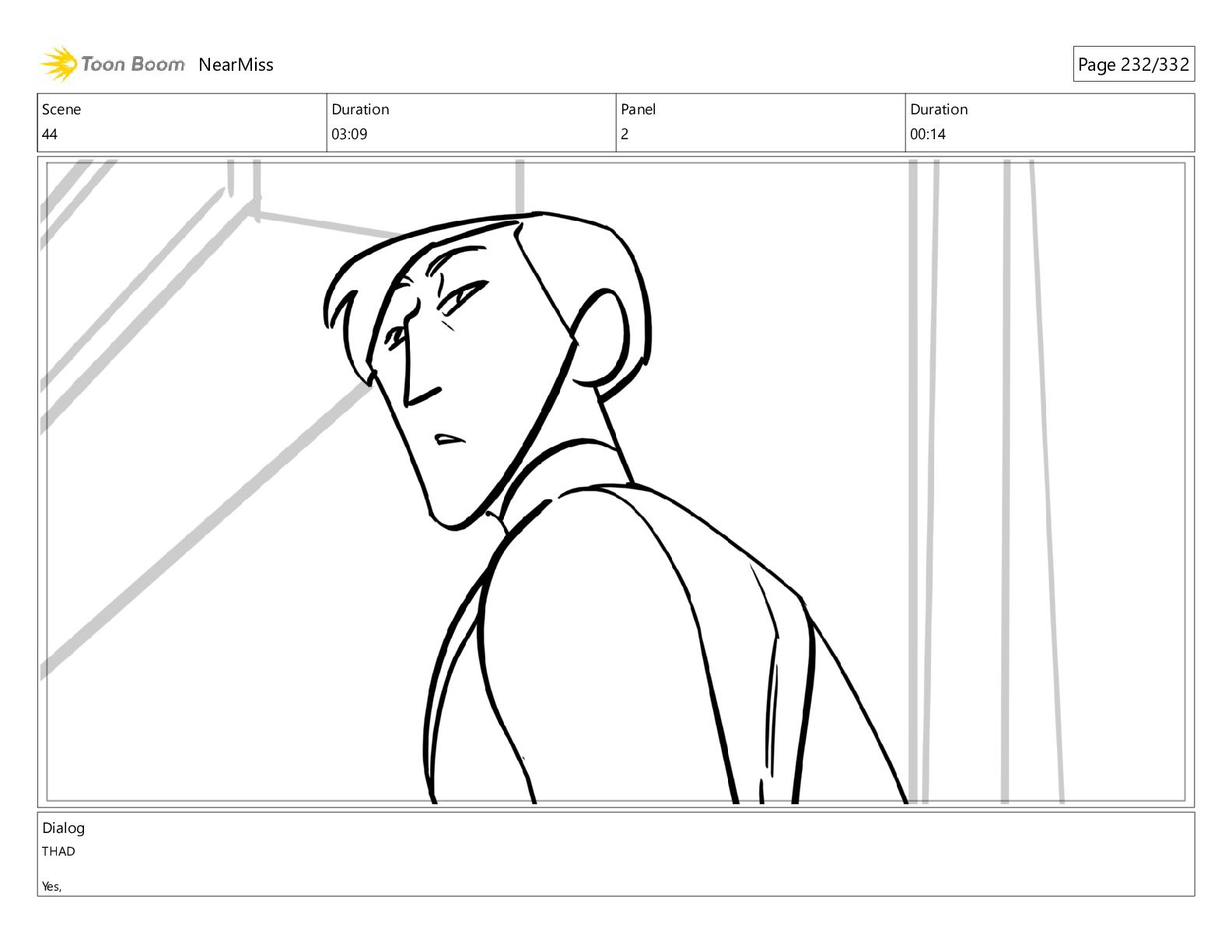1232x952 pixels.
Task: Click the panel number 2
Action: (x=625, y=134)
